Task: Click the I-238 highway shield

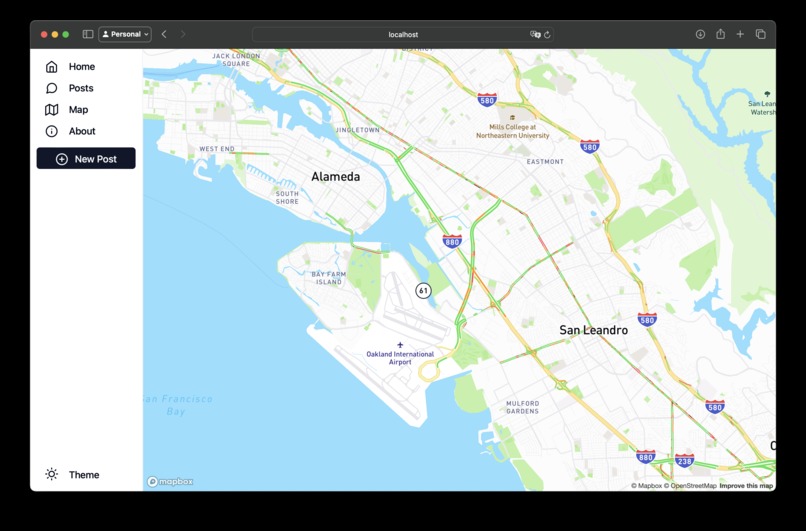Action: [684, 460]
